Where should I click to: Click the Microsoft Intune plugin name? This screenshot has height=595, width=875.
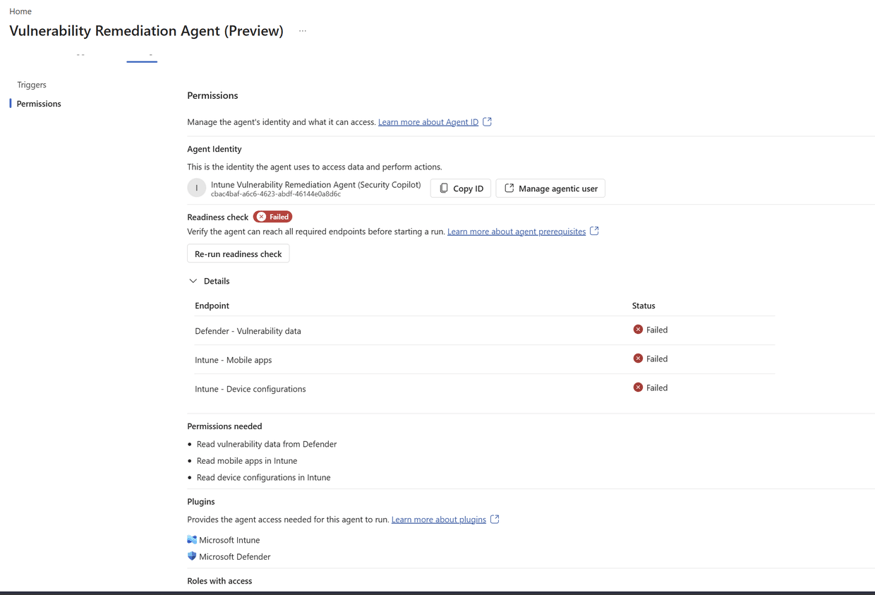coord(229,540)
